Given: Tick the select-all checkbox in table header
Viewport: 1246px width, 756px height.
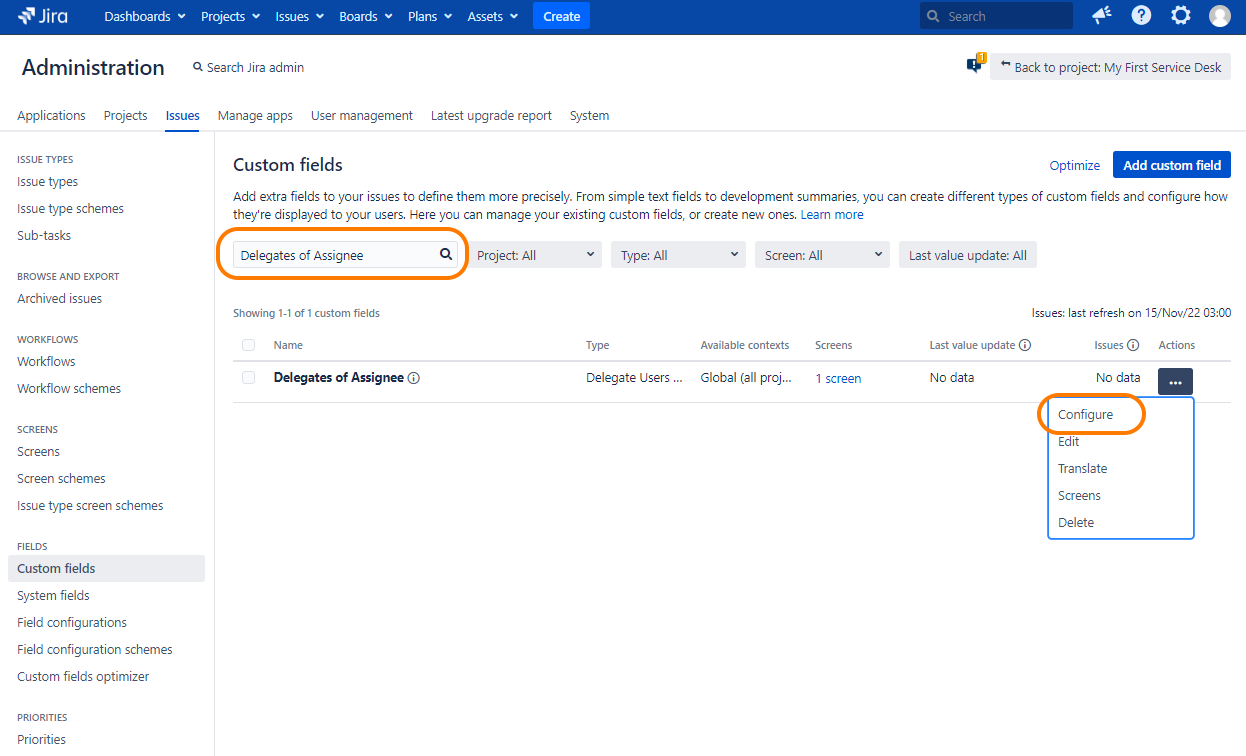Looking at the screenshot, I should [x=249, y=345].
